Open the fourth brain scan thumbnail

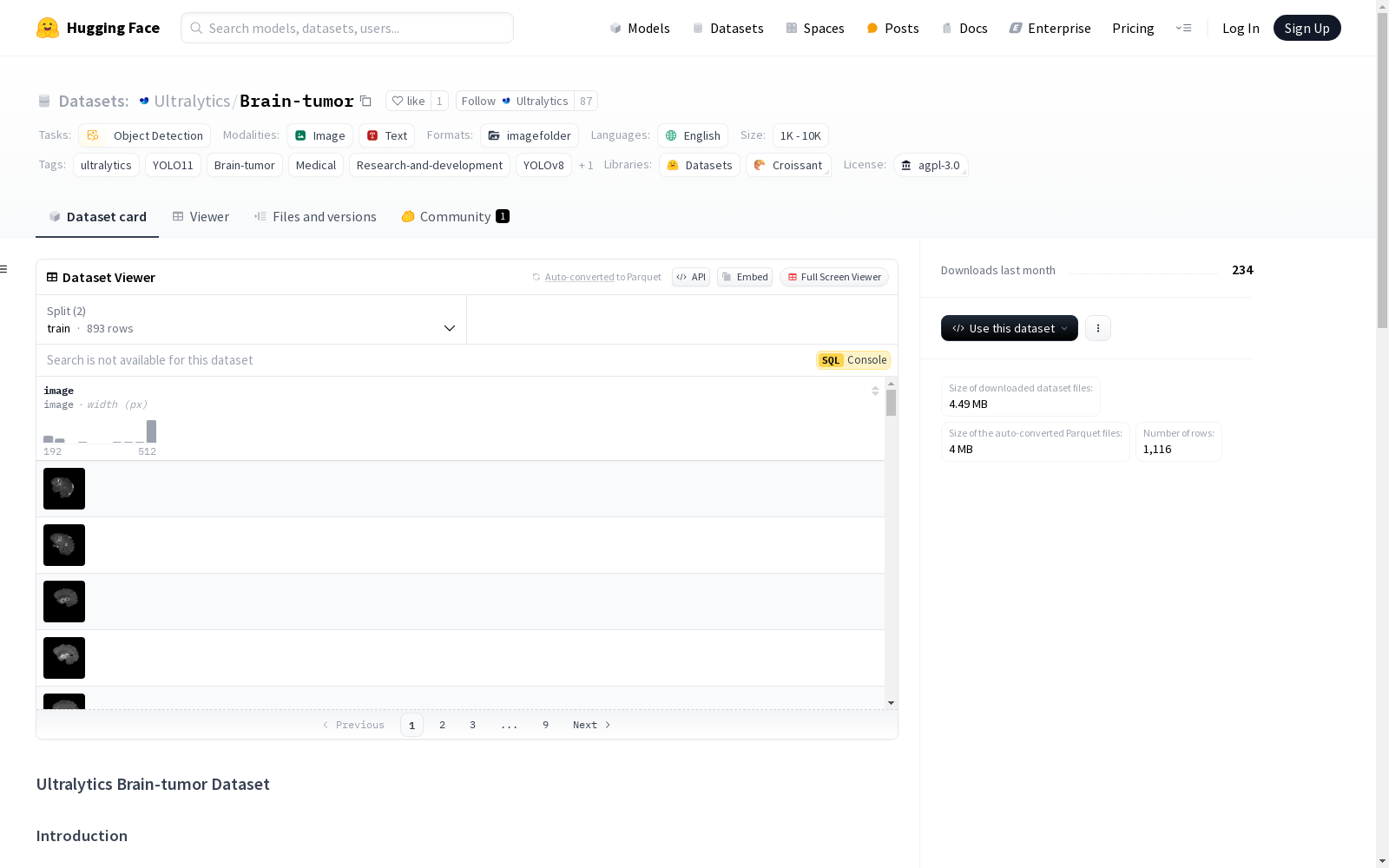click(64, 658)
